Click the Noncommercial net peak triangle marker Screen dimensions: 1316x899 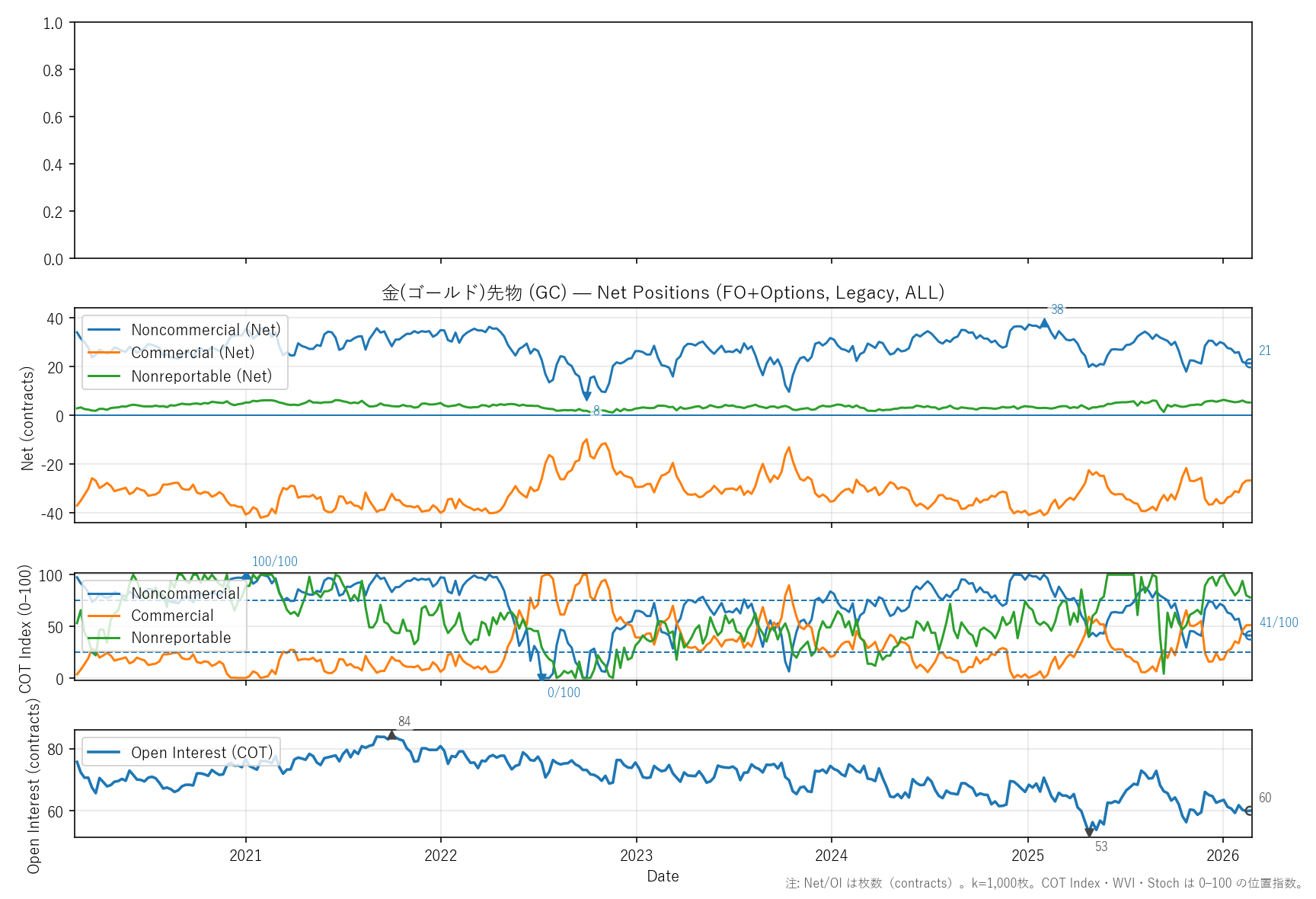(1044, 323)
